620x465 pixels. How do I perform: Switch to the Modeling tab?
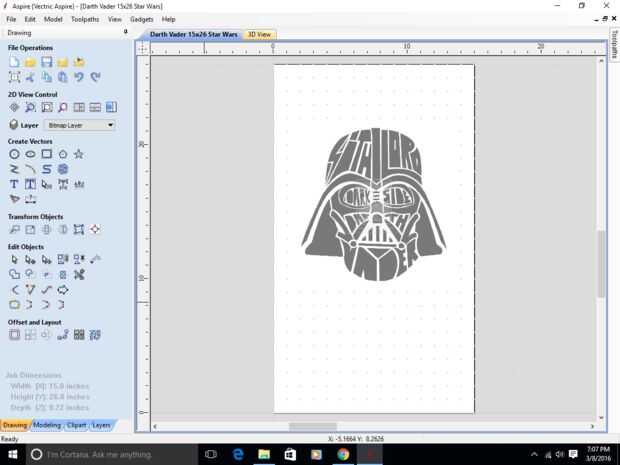tap(47, 425)
